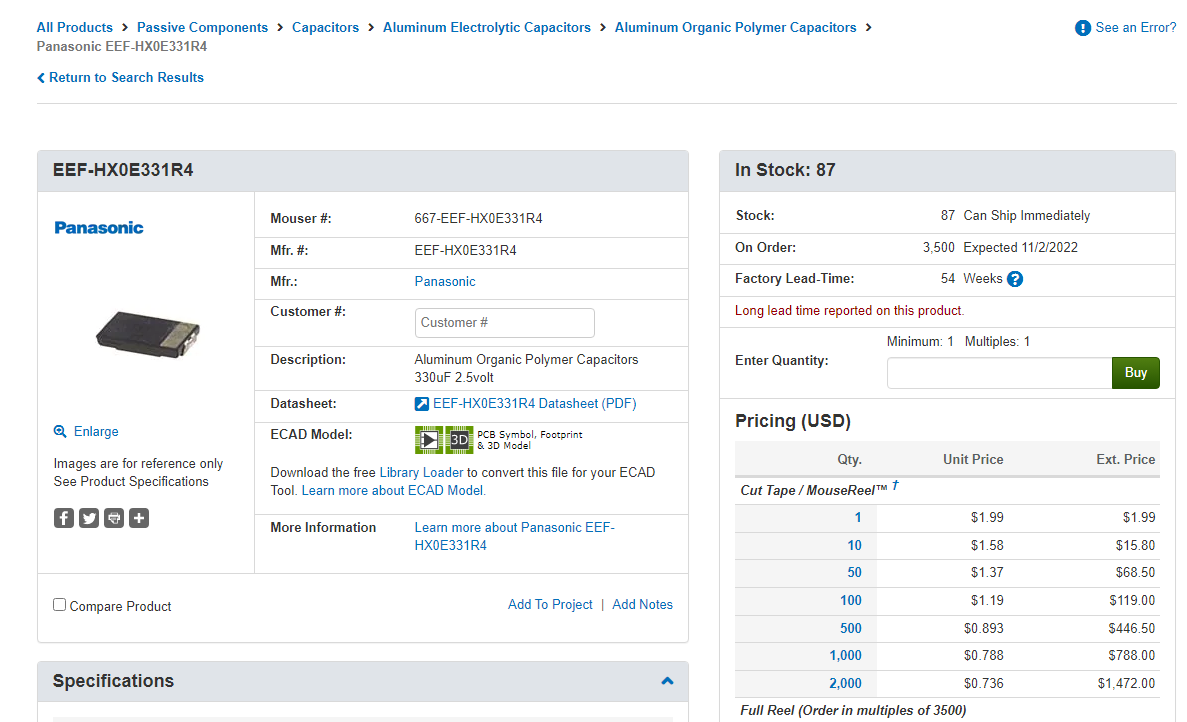The height and width of the screenshot is (722, 1187).
Task: Click the $0.893 unit price cell
Action: coord(983,629)
